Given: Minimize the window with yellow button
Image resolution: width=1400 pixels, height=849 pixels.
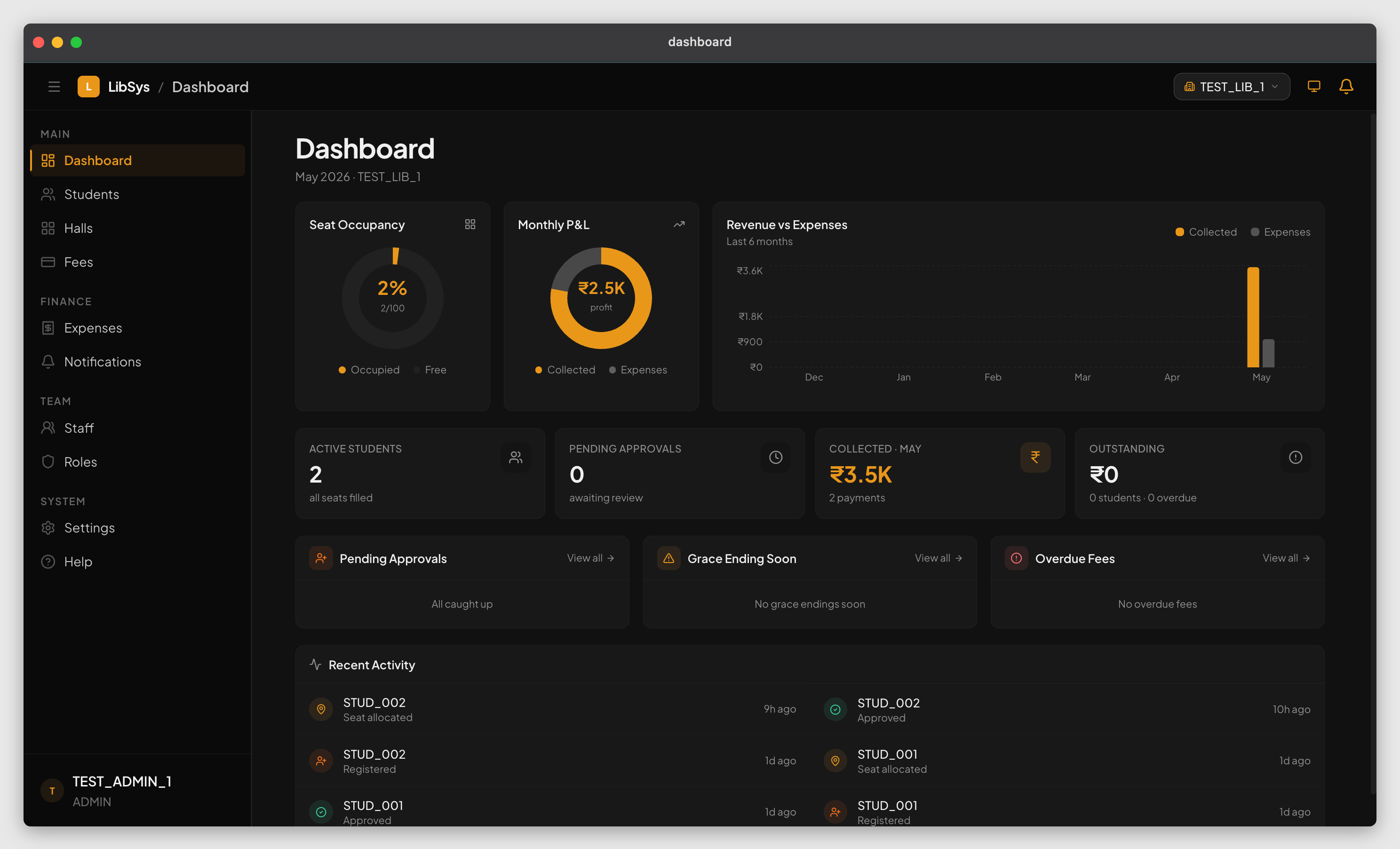Looking at the screenshot, I should click(57, 42).
